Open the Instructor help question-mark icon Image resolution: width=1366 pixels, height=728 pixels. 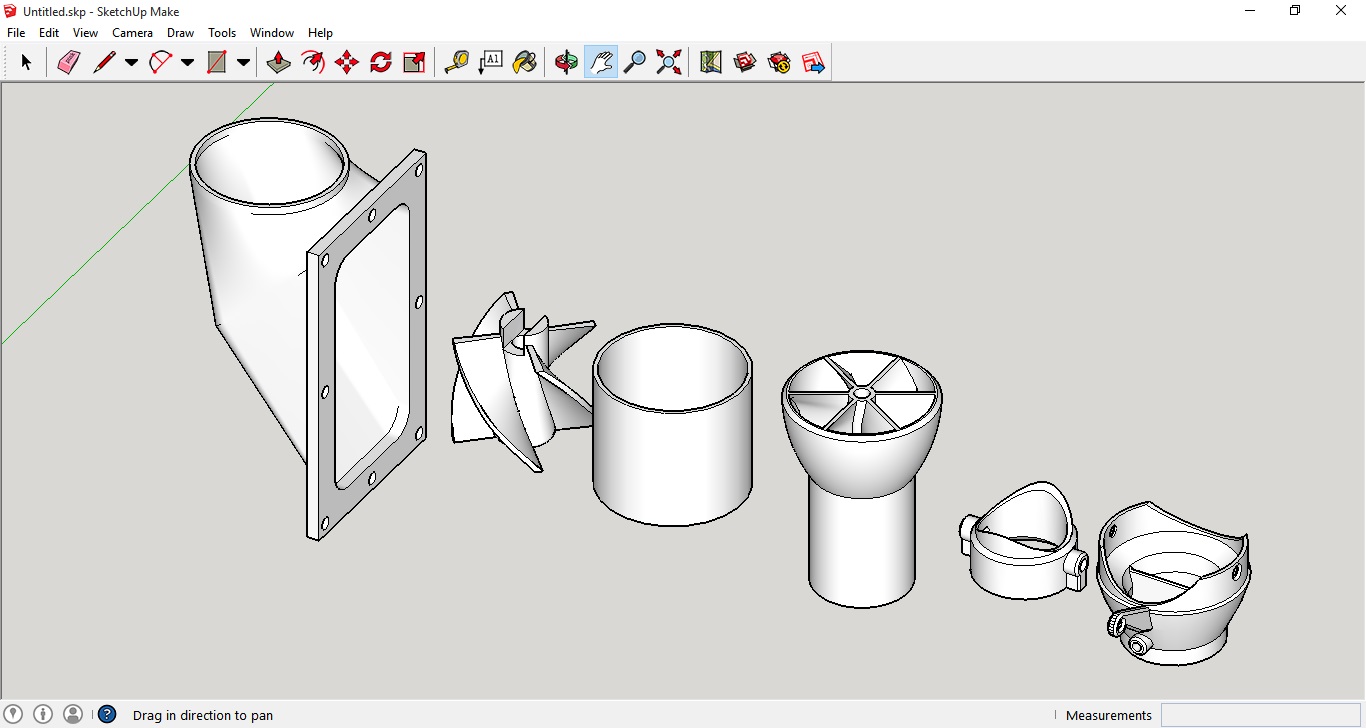tap(107, 714)
